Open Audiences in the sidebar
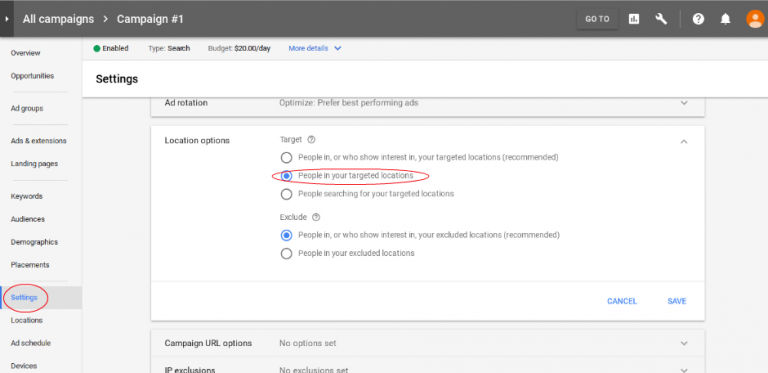The width and height of the screenshot is (768, 373). tap(28, 219)
